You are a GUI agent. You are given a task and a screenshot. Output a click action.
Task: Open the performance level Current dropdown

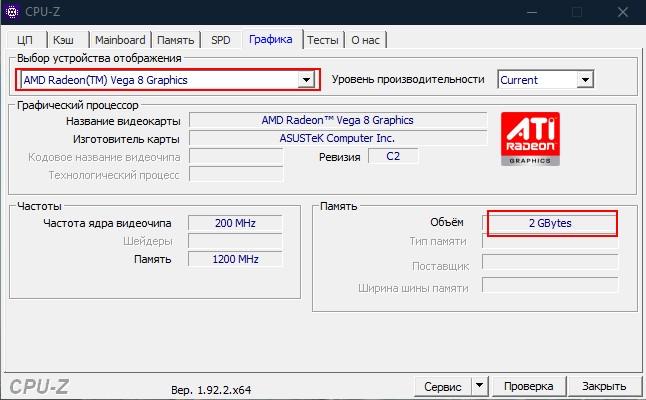click(x=545, y=80)
